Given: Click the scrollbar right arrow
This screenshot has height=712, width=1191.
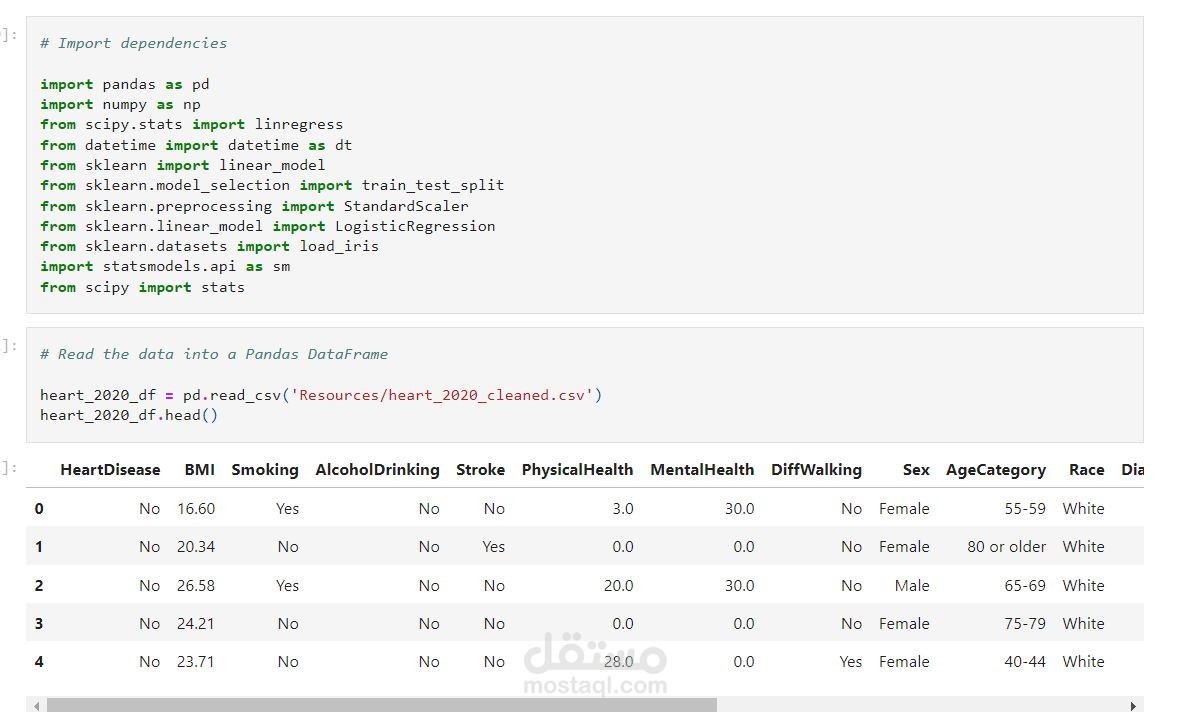Looking at the screenshot, I should [x=1133, y=706].
